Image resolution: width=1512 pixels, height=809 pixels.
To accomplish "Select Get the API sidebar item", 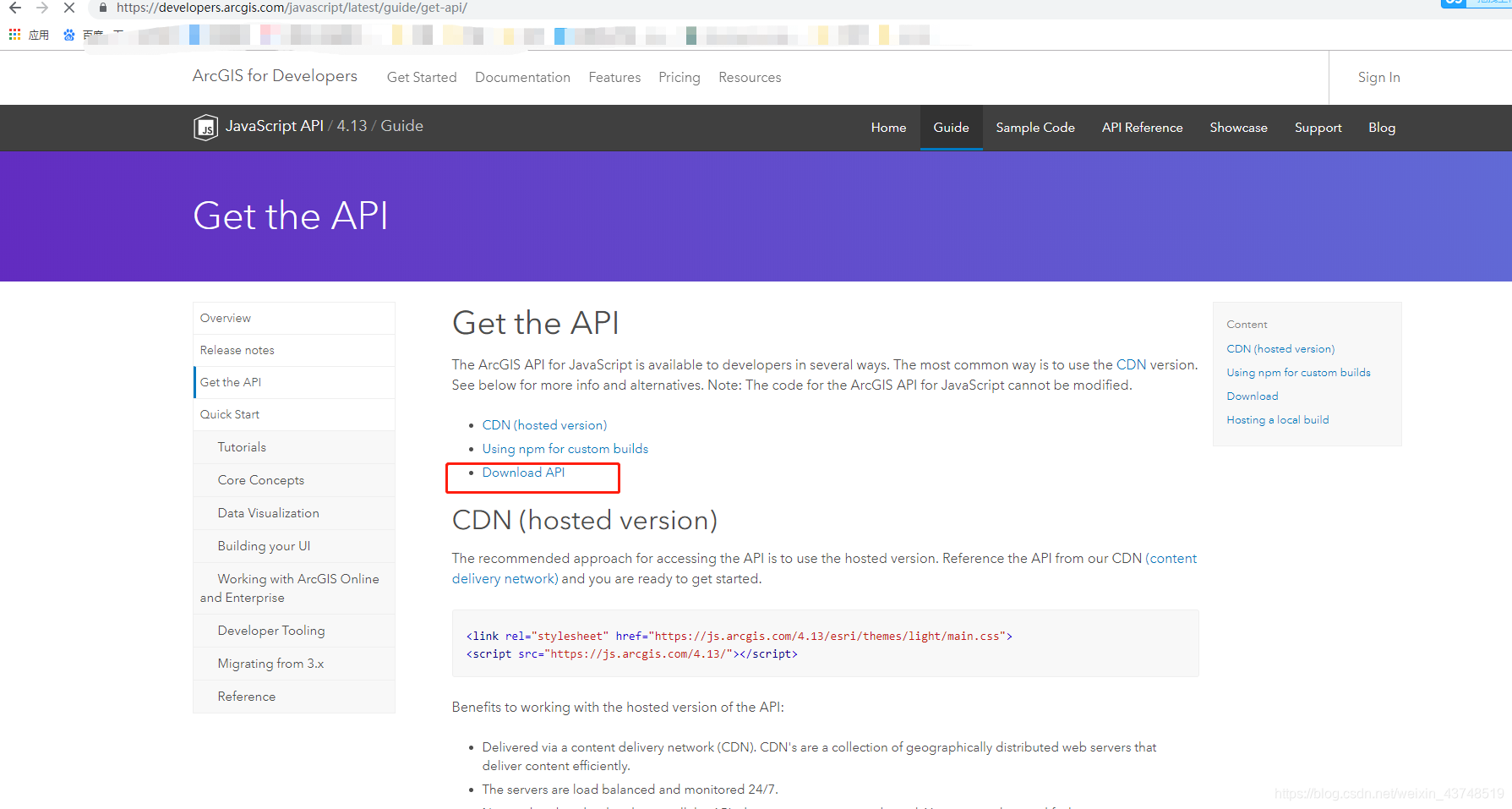I will coord(294,383).
